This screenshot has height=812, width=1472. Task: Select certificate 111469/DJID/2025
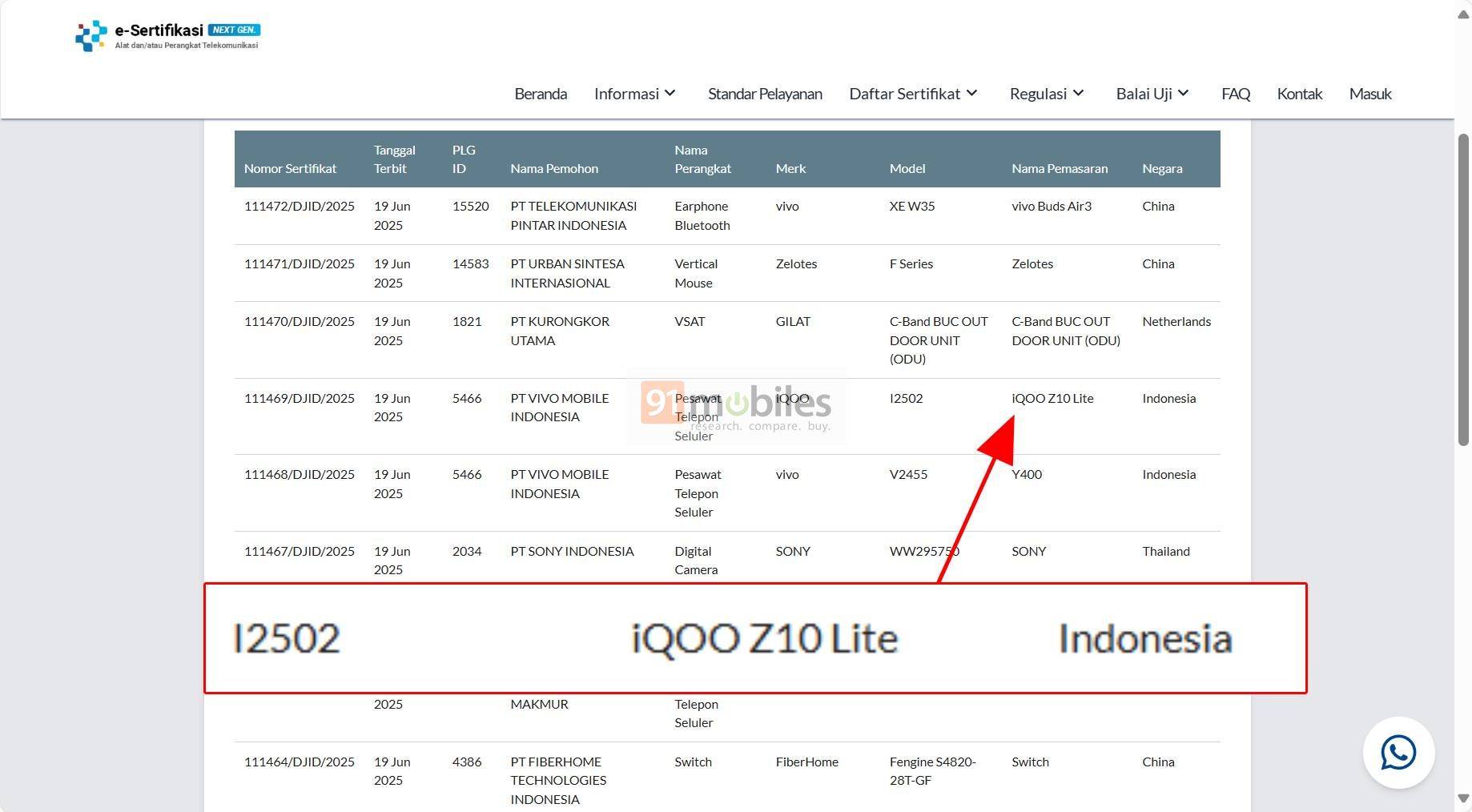[x=299, y=398]
